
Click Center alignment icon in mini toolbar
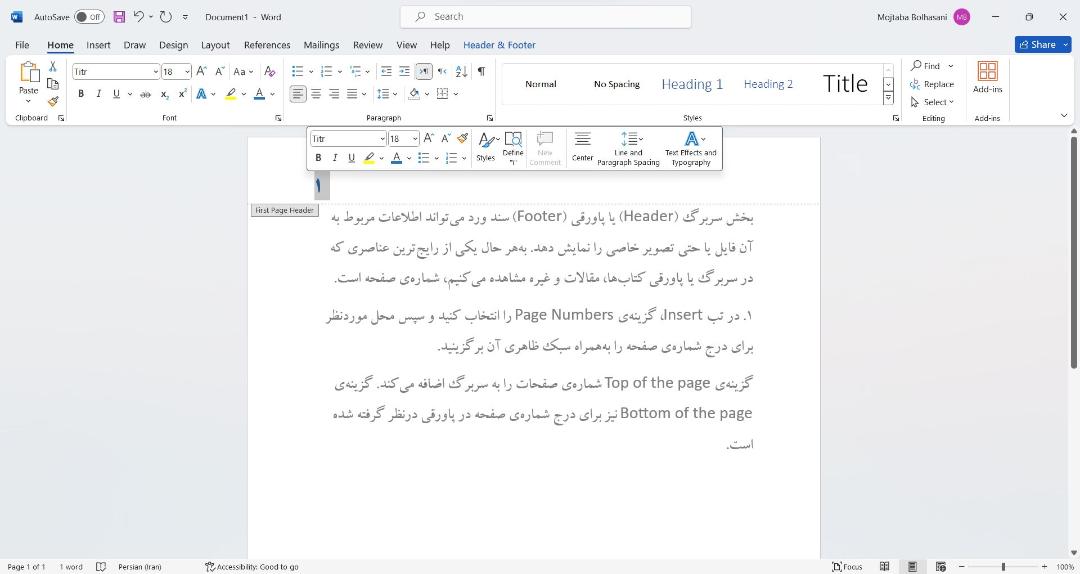pos(582,147)
